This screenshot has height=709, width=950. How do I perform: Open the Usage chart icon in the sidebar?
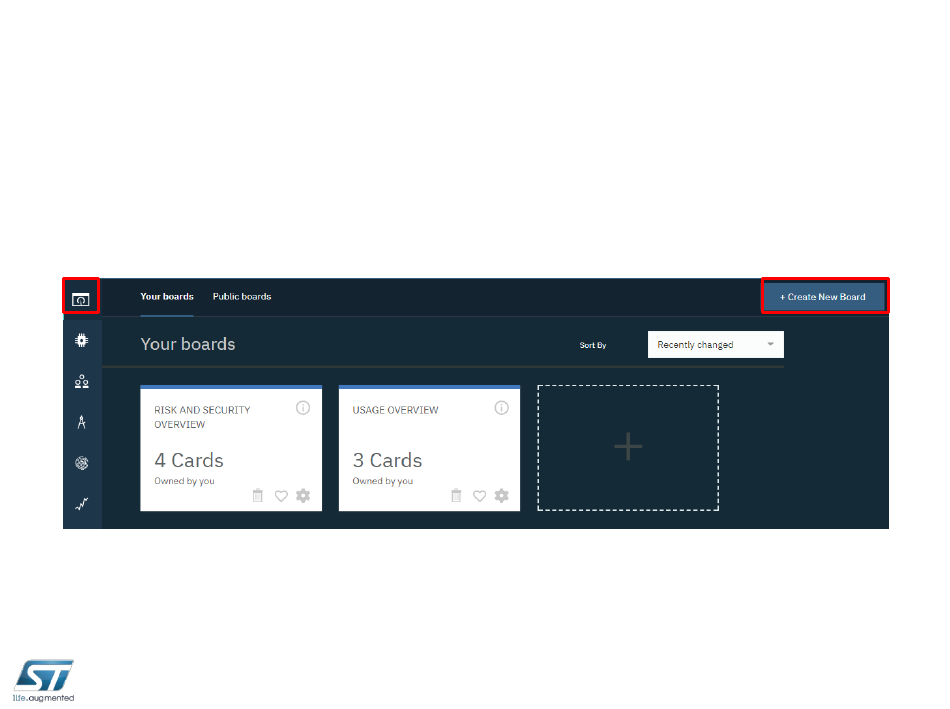point(81,504)
